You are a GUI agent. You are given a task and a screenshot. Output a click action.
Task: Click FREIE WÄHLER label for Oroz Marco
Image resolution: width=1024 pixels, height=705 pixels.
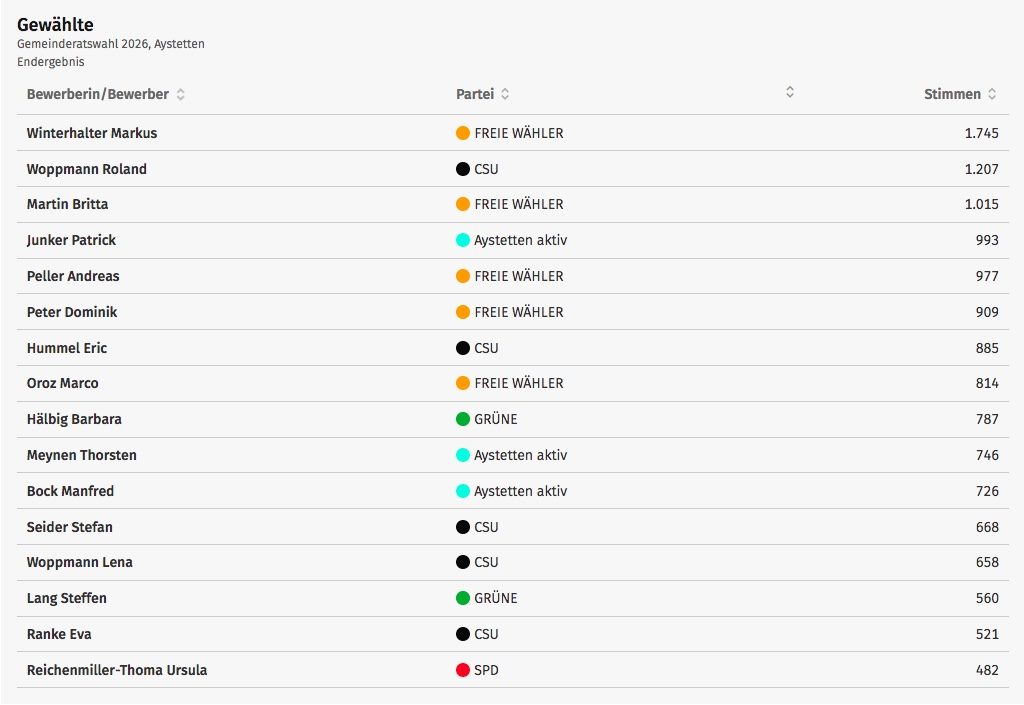point(519,383)
